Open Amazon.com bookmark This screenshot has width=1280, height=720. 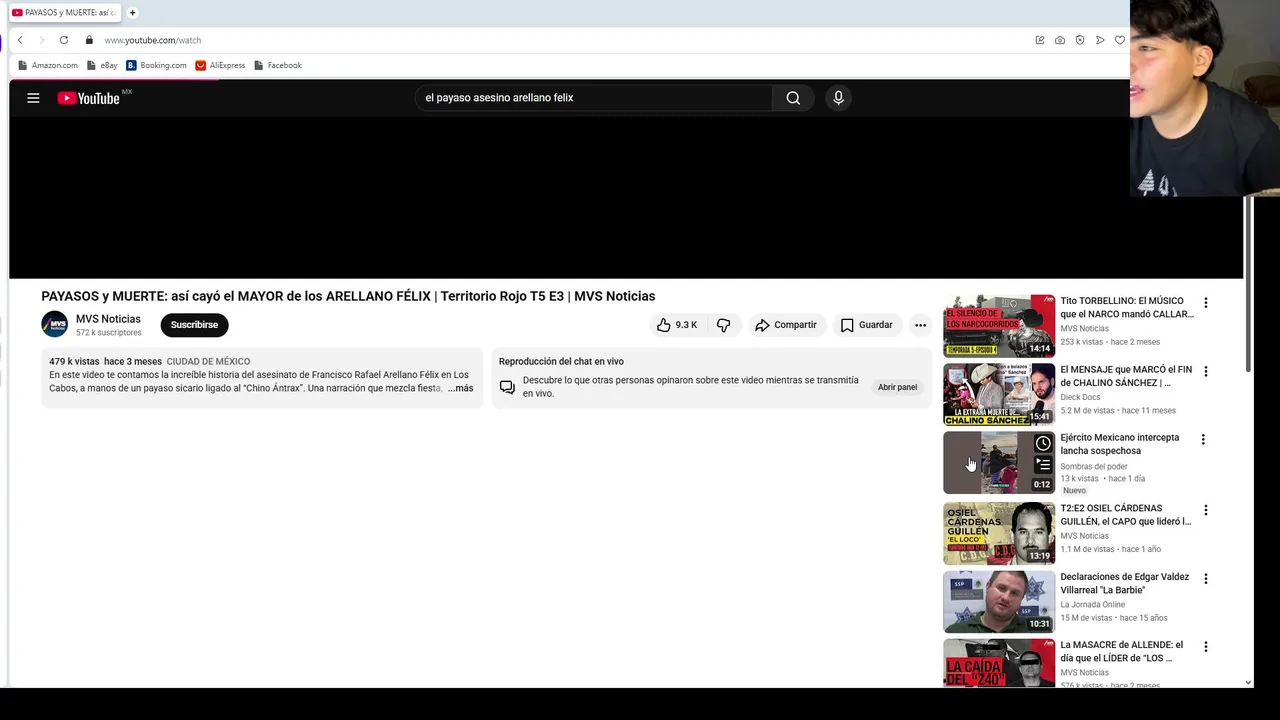coord(48,65)
